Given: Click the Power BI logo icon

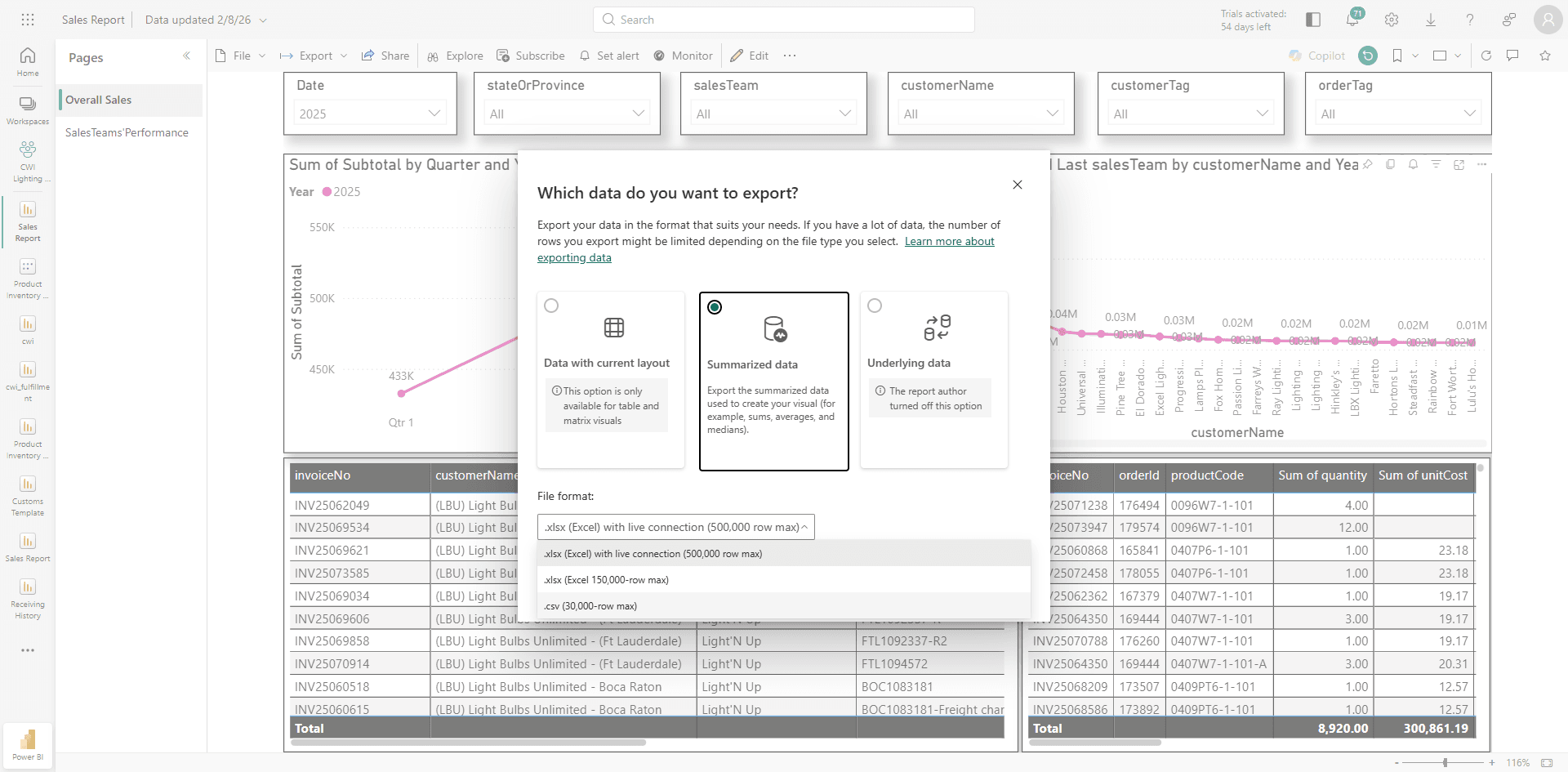Looking at the screenshot, I should [x=28, y=740].
